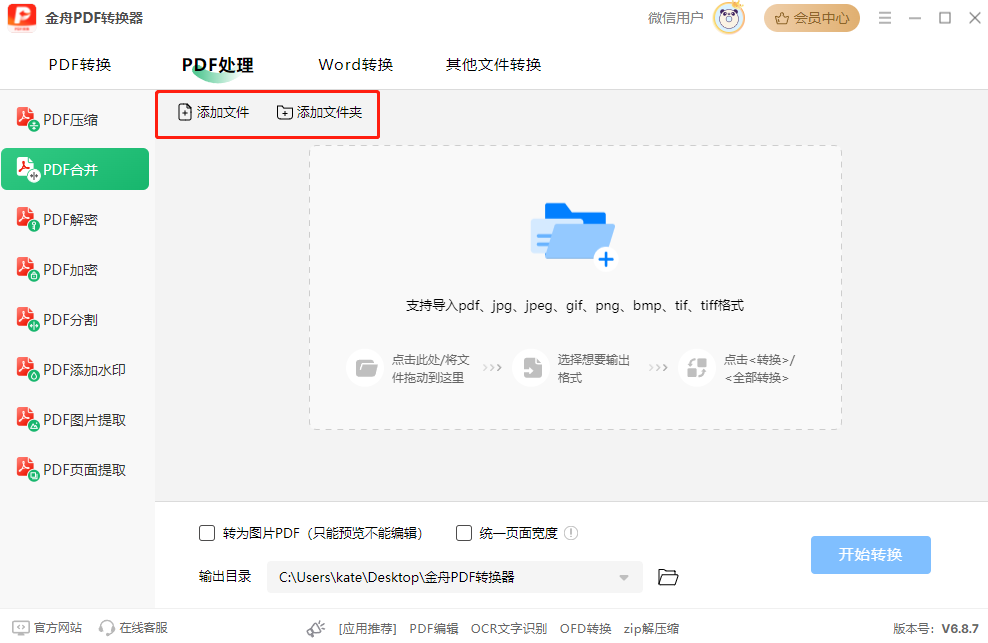
Task: Select PDF页面提取 page extraction
Action: click(x=74, y=470)
